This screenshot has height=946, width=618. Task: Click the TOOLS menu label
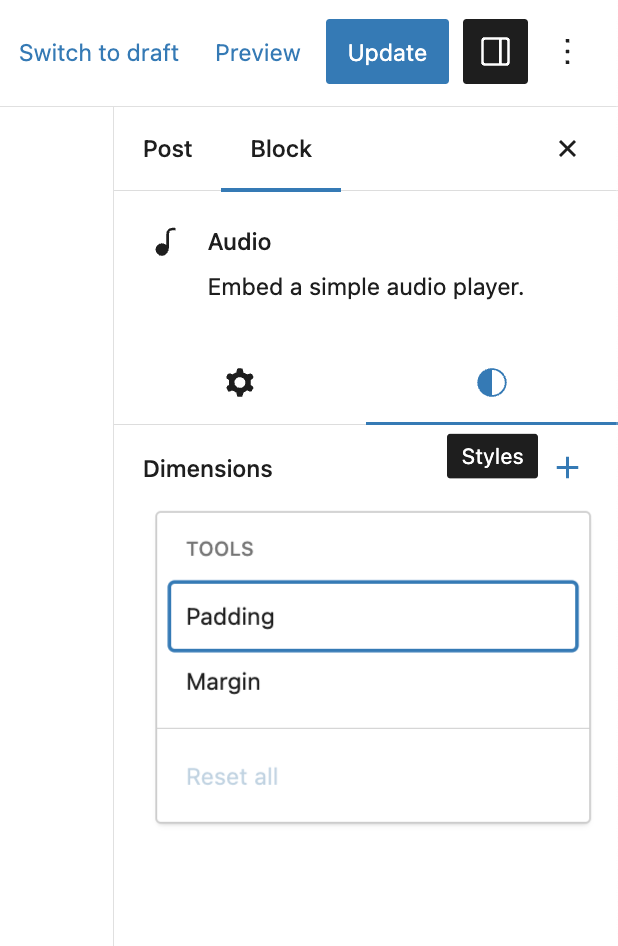pyautogui.click(x=220, y=549)
